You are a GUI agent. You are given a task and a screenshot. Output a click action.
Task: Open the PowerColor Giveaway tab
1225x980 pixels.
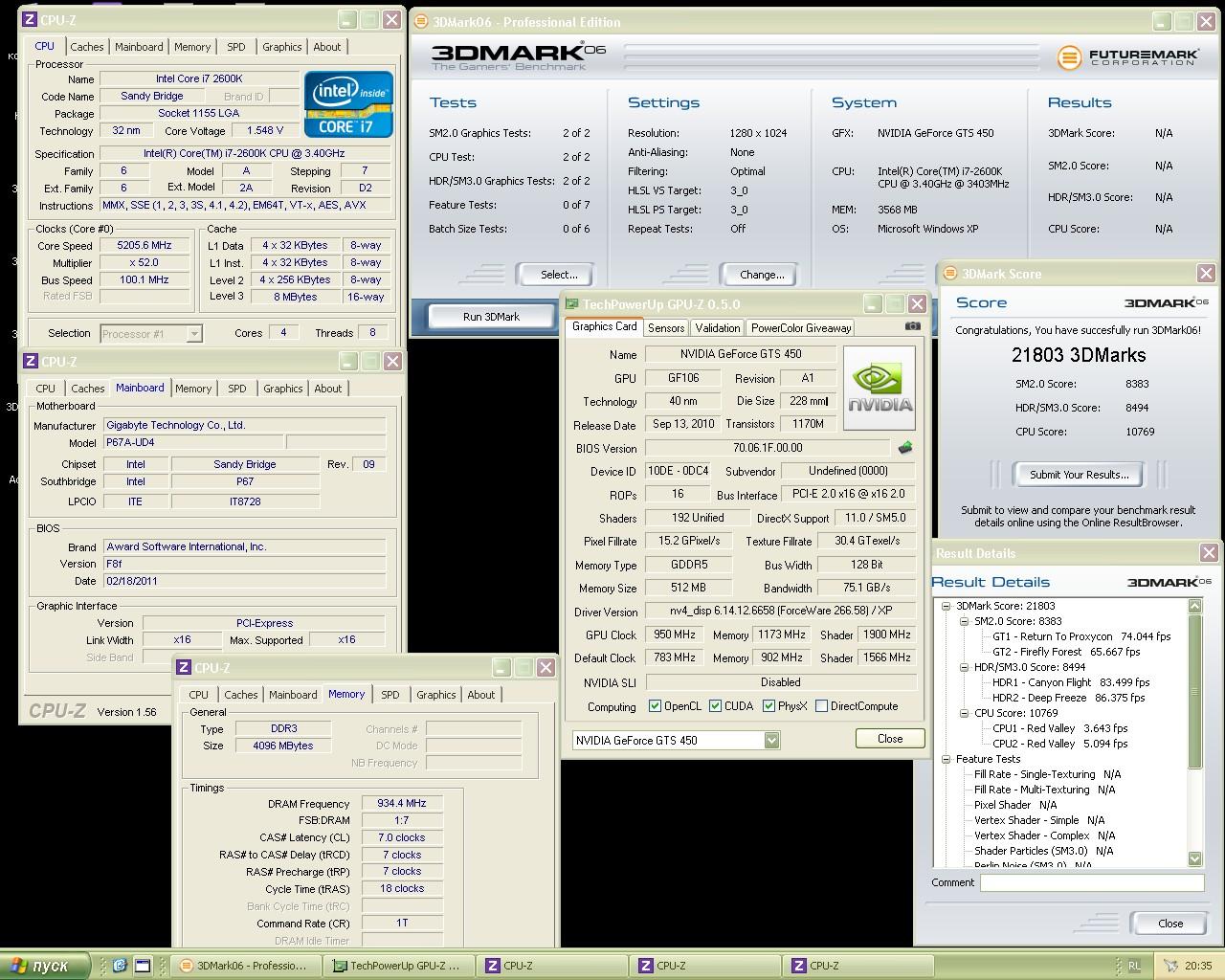[801, 327]
